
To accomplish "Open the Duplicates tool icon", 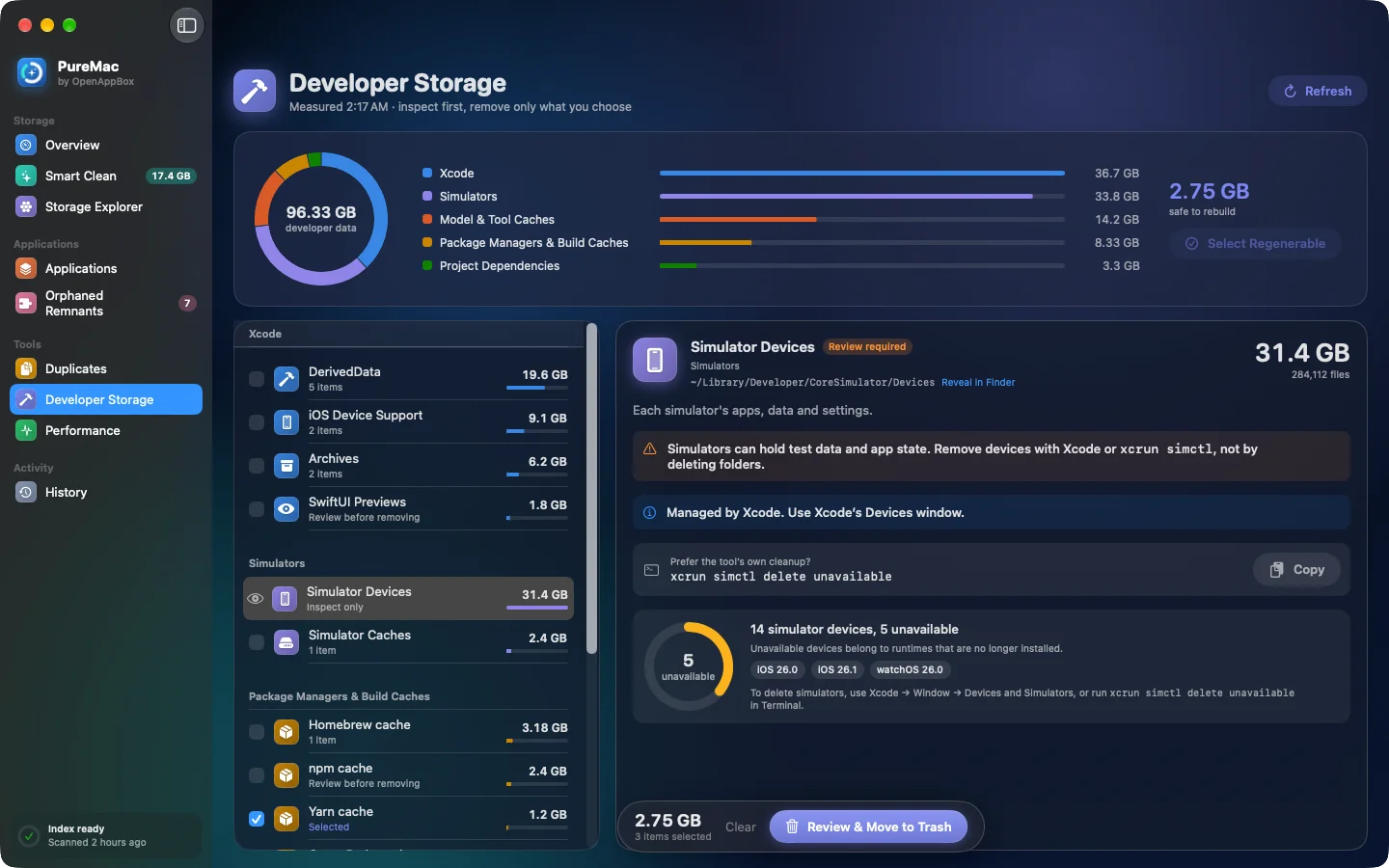I will tap(26, 368).
